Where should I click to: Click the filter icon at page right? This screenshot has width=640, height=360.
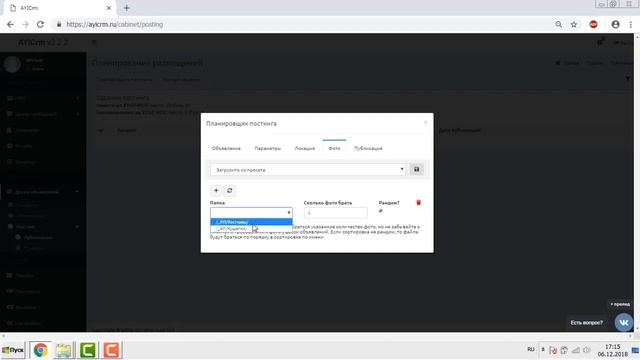tap(628, 79)
